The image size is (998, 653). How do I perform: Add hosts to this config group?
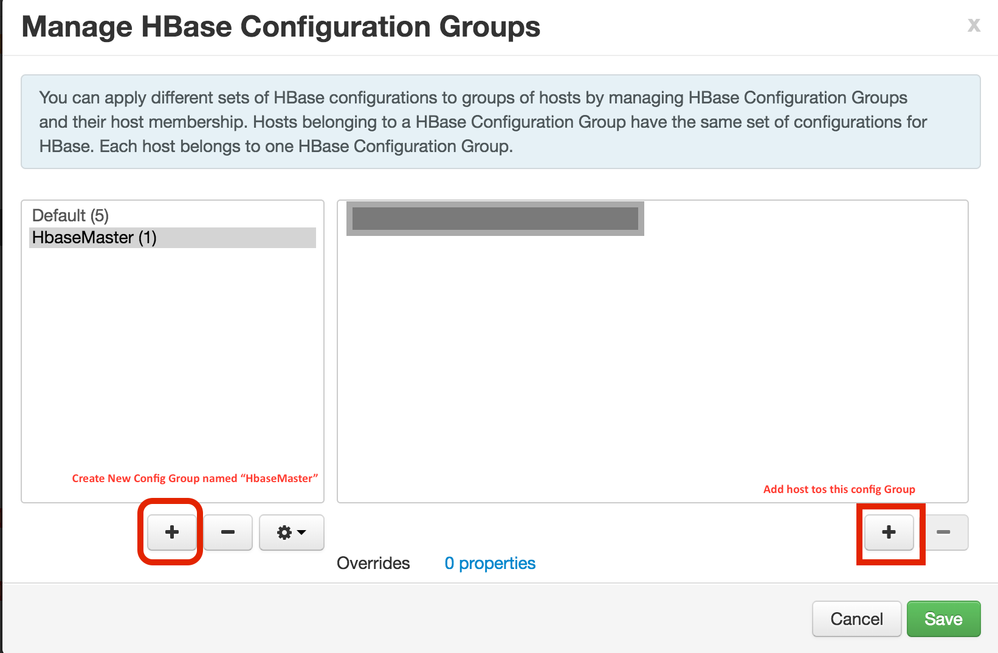[x=889, y=533]
